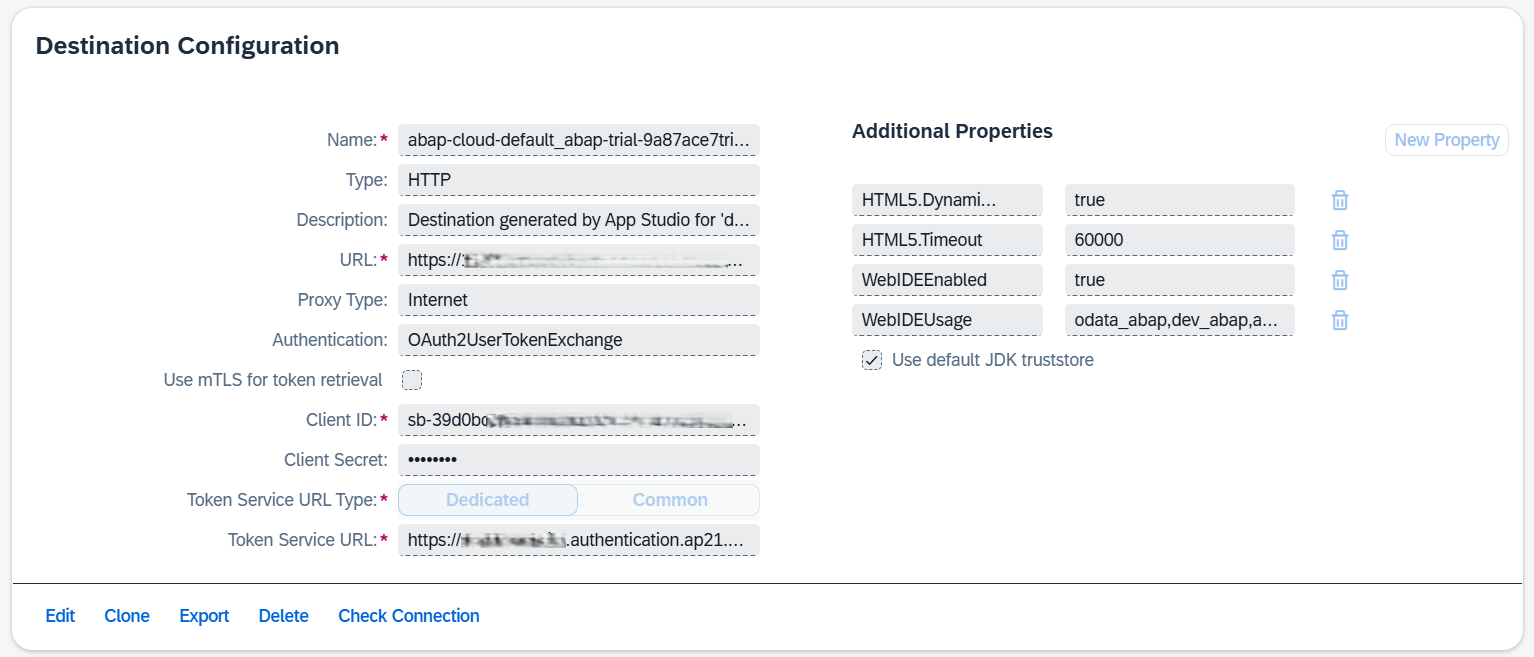Click the Edit button
This screenshot has height=657, width=1534.
(x=59, y=615)
